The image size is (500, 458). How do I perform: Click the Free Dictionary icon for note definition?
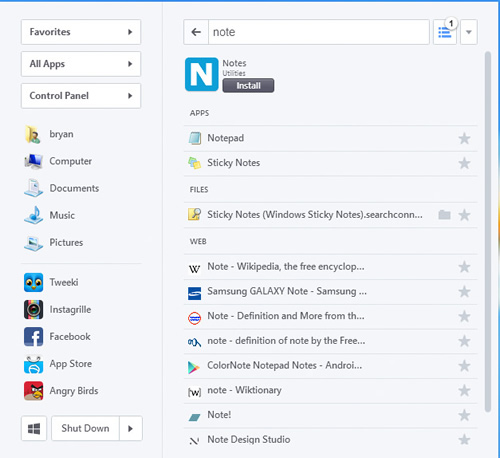[x=195, y=342]
